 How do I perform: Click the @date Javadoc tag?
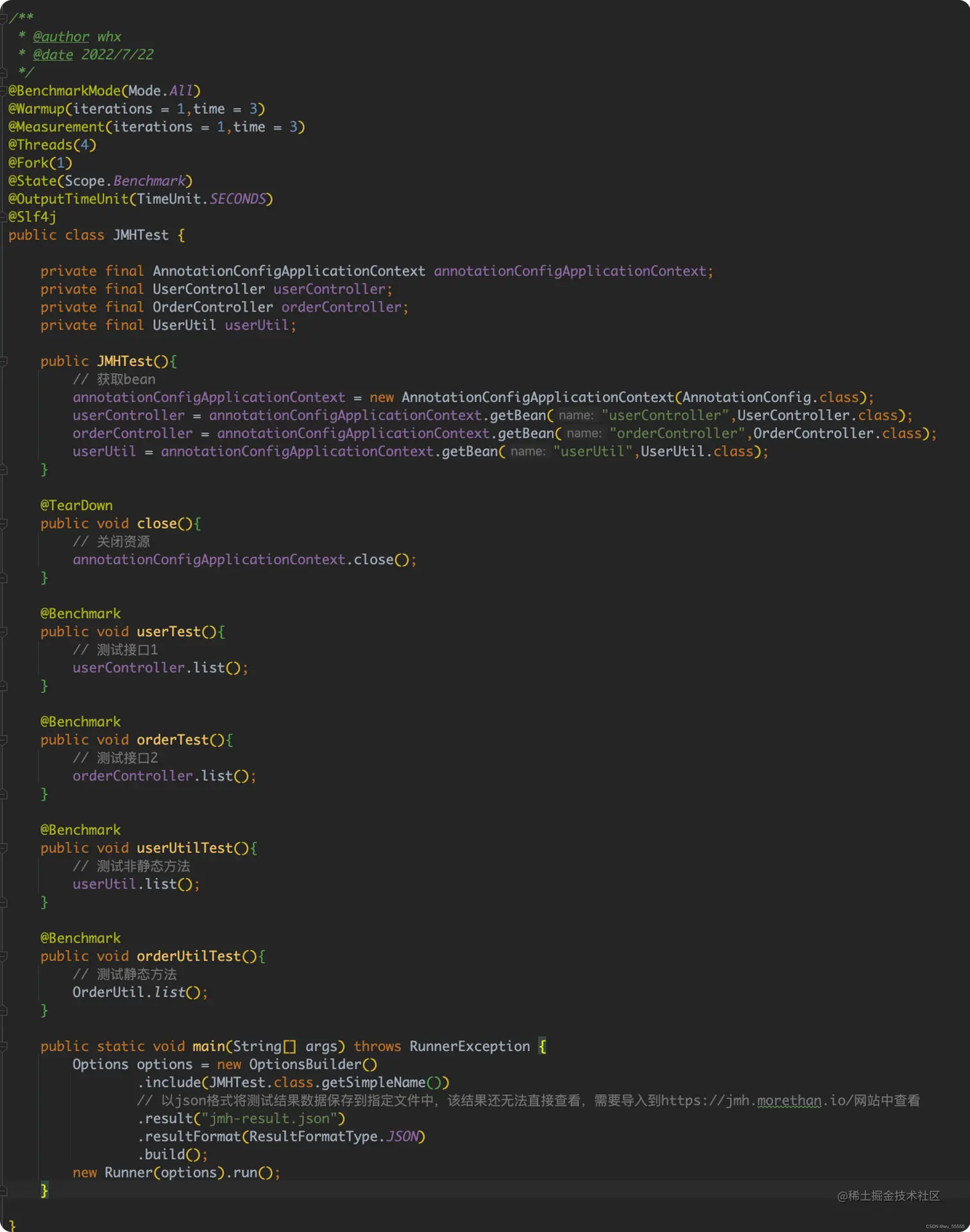coord(53,55)
